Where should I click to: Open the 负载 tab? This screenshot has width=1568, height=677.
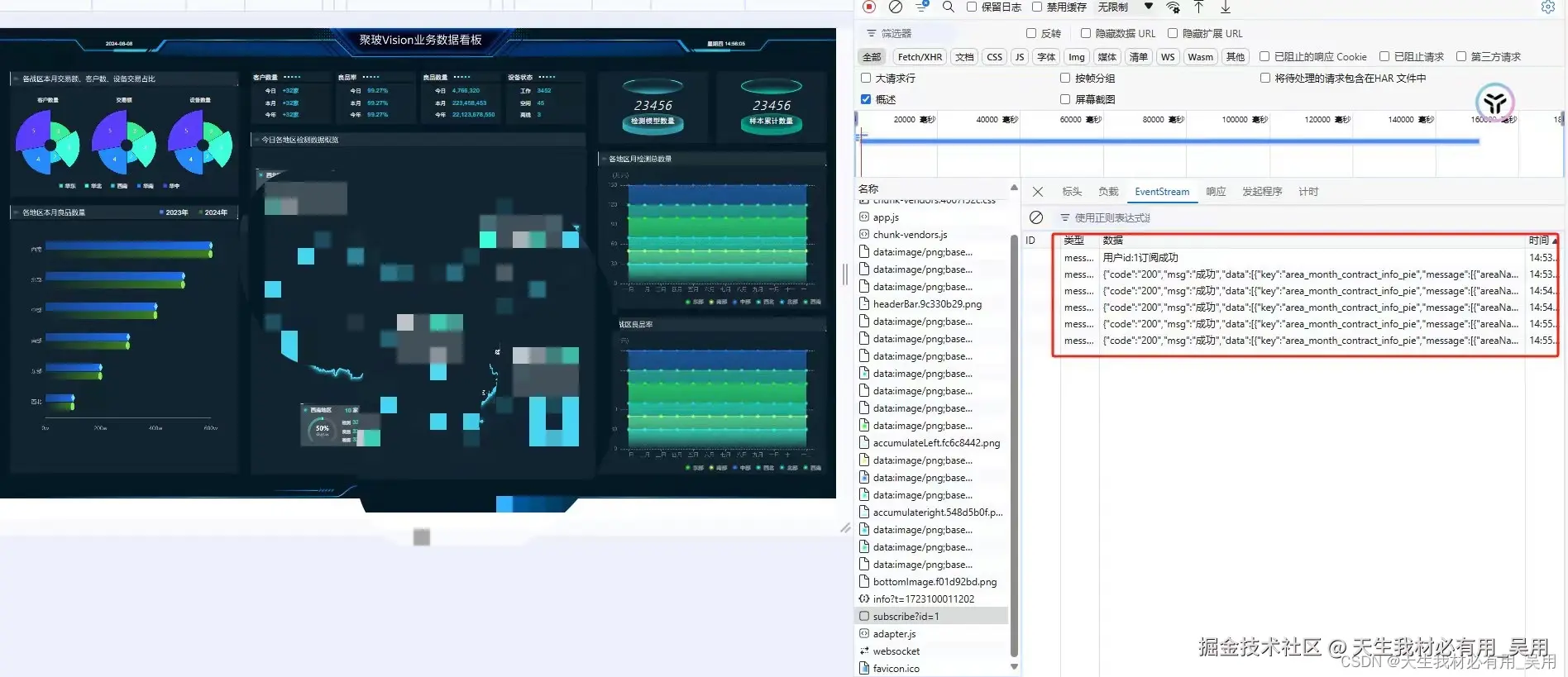(x=1108, y=192)
